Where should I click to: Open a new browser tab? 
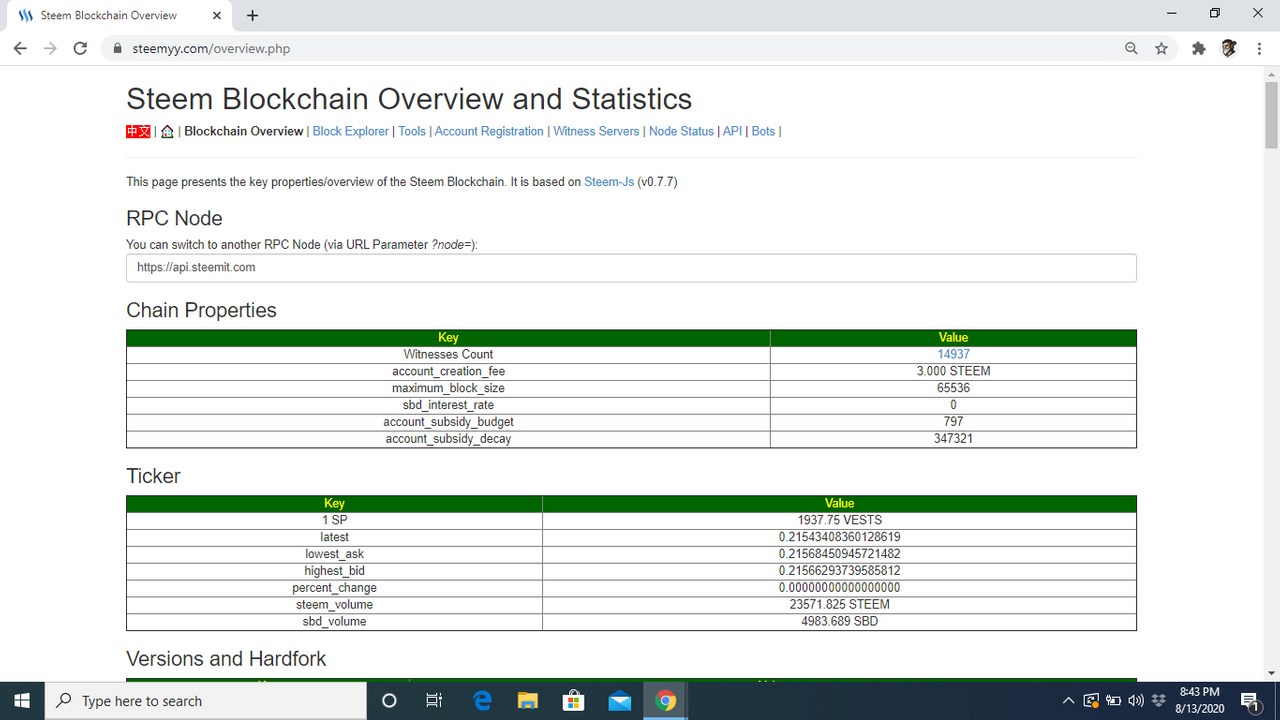click(x=252, y=15)
